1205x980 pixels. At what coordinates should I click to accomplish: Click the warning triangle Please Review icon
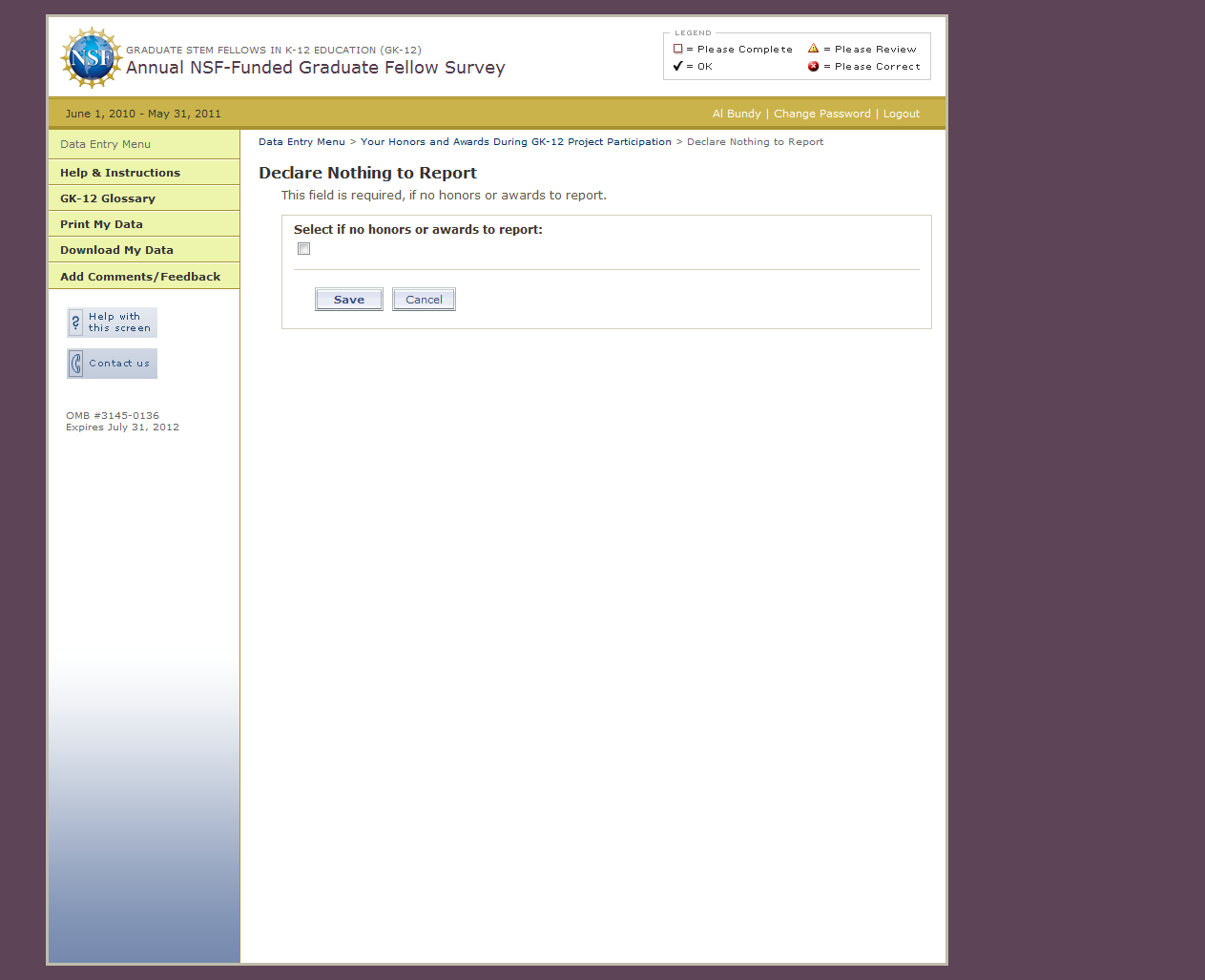813,49
